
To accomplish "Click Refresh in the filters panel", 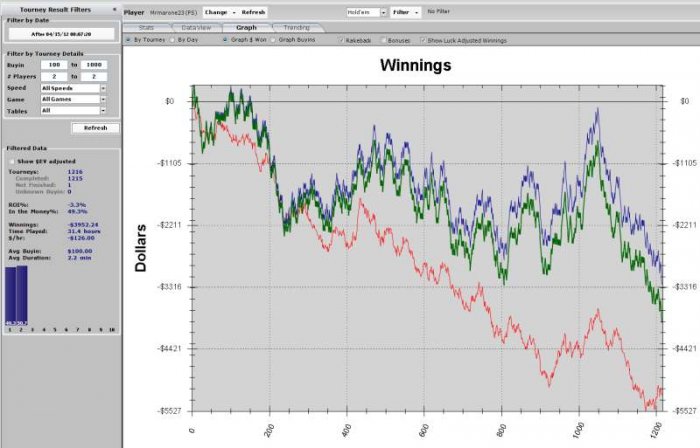I will [96, 128].
